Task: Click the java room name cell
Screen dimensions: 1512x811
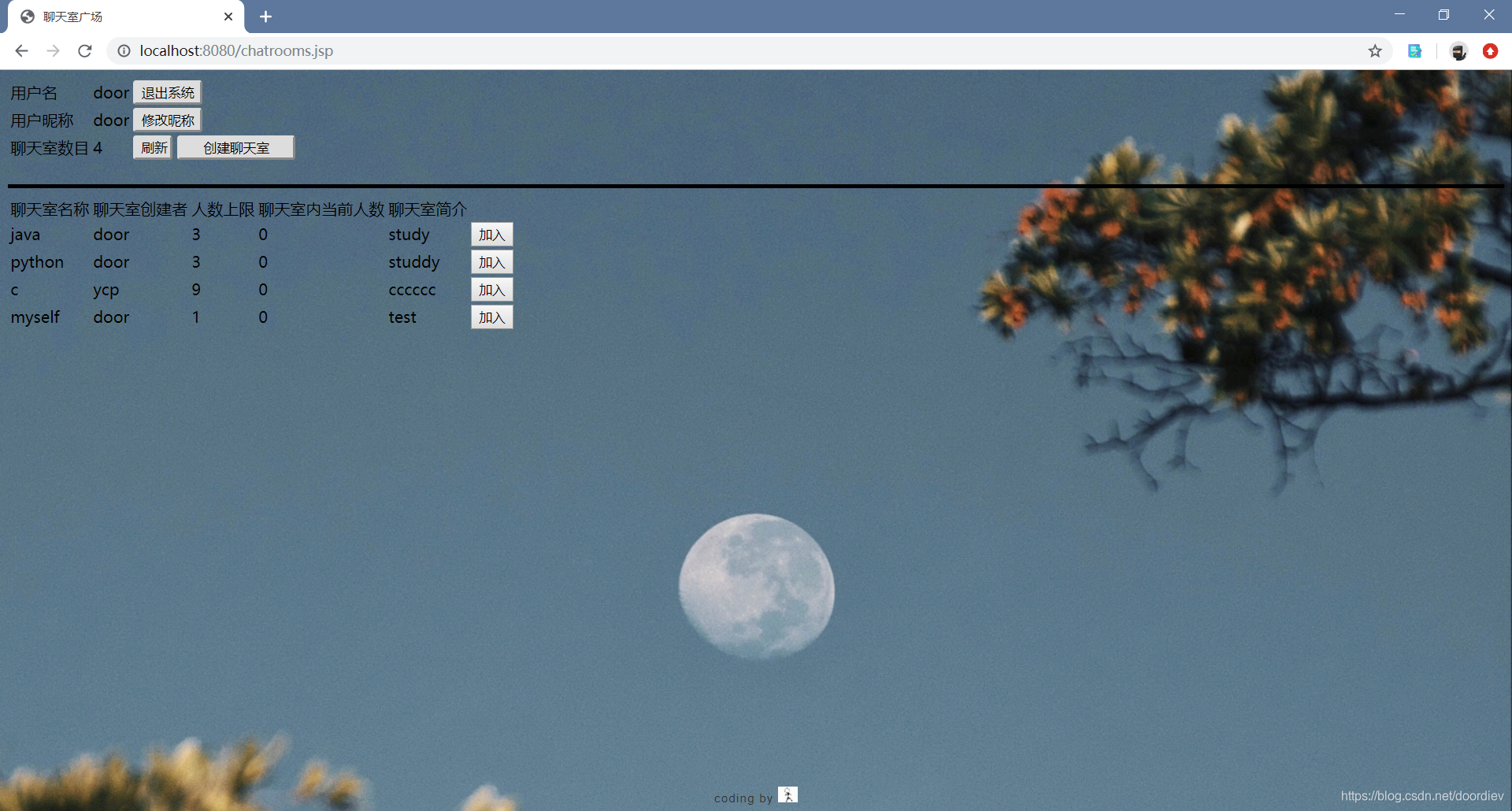Action: [25, 235]
